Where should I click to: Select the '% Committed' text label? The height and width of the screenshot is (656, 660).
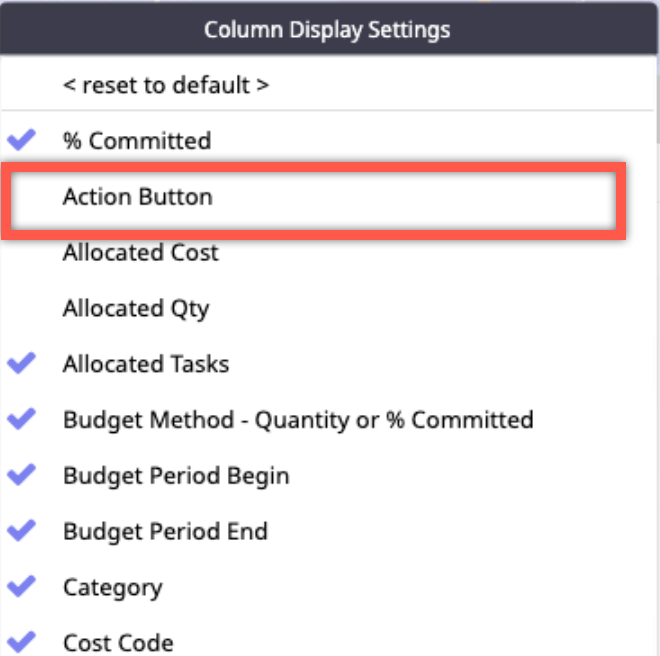tap(137, 141)
